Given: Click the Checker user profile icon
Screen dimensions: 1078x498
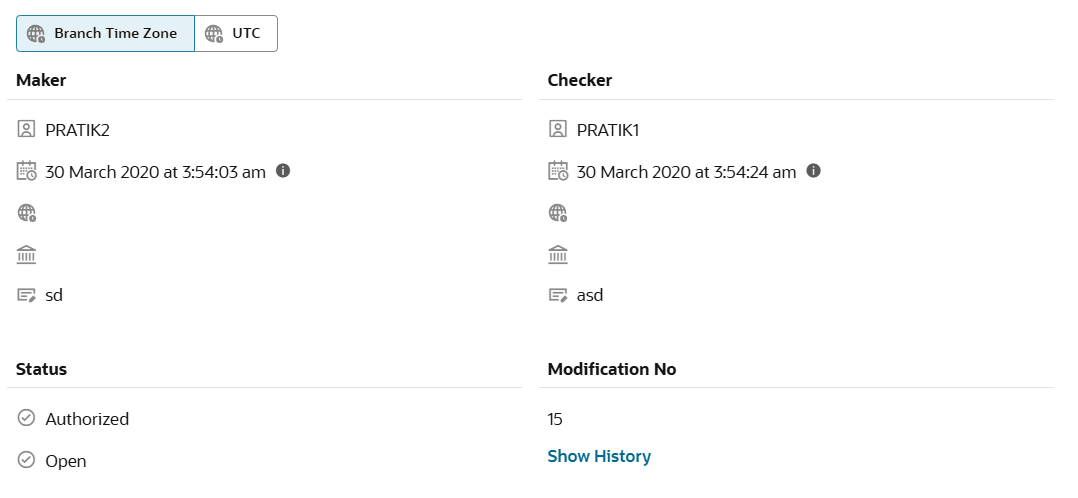Looking at the screenshot, I should [558, 130].
